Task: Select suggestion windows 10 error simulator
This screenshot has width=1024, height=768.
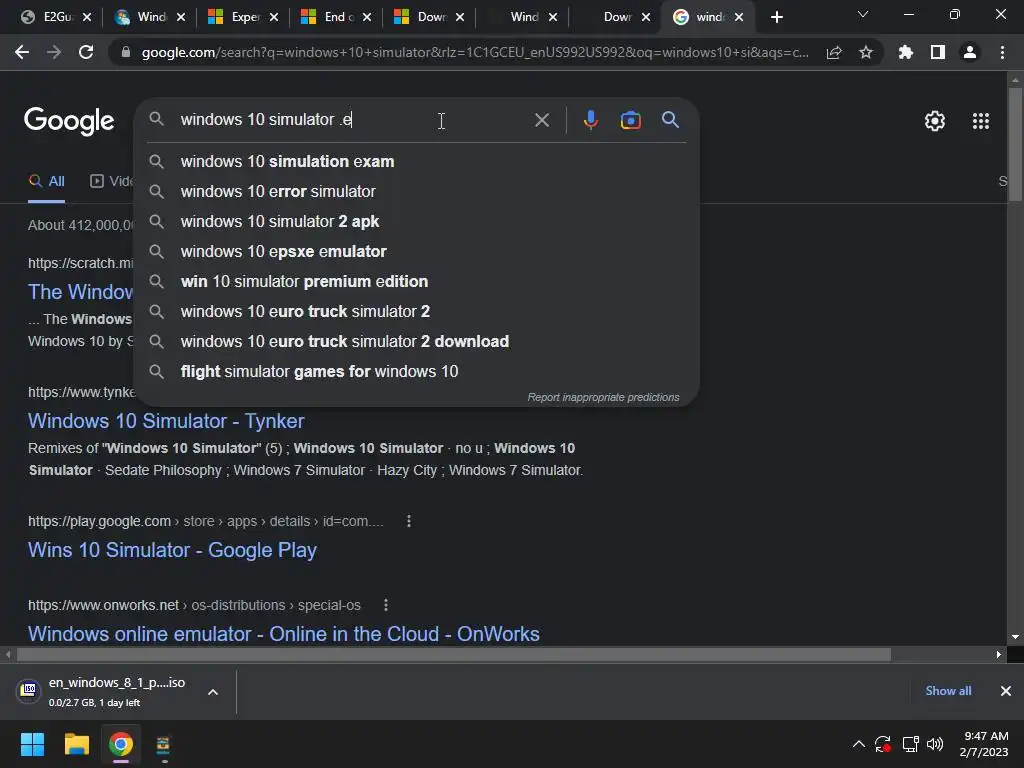Action: (x=417, y=191)
